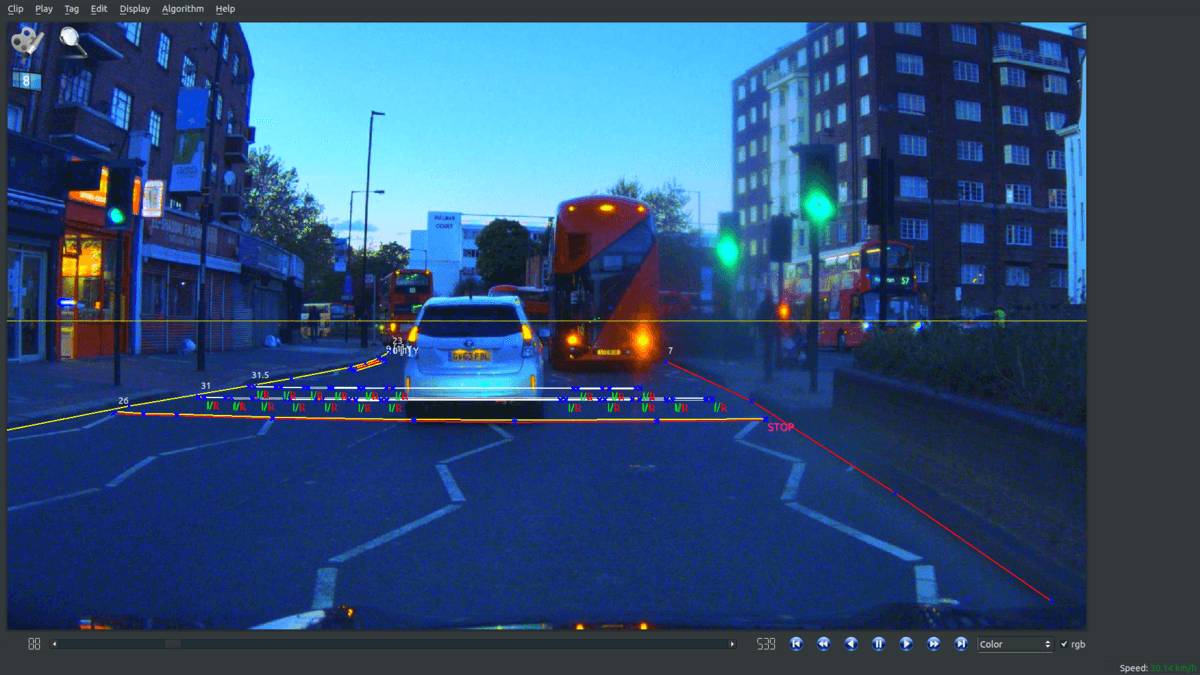The image size is (1200, 675).
Task: Jump to the last frame button
Action: pyautogui.click(x=961, y=644)
